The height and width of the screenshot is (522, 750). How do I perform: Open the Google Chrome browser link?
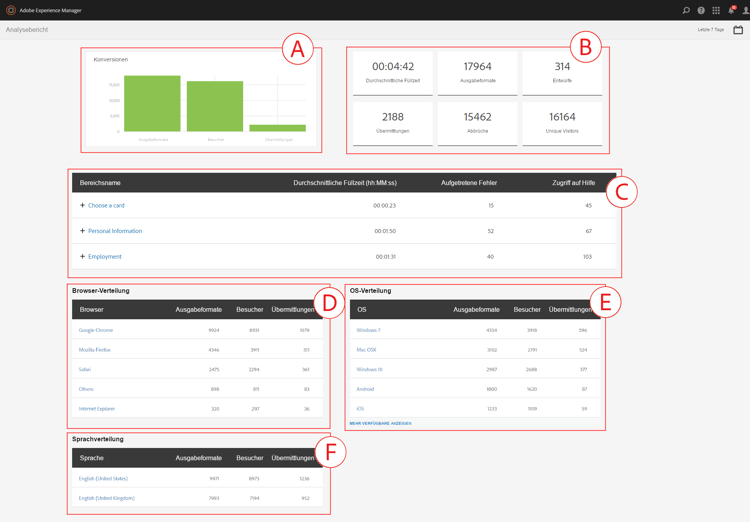pos(96,330)
